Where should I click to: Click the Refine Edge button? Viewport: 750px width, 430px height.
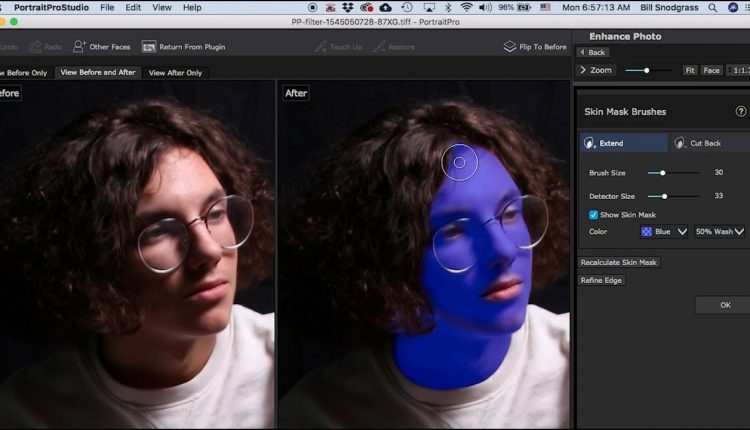(601, 280)
